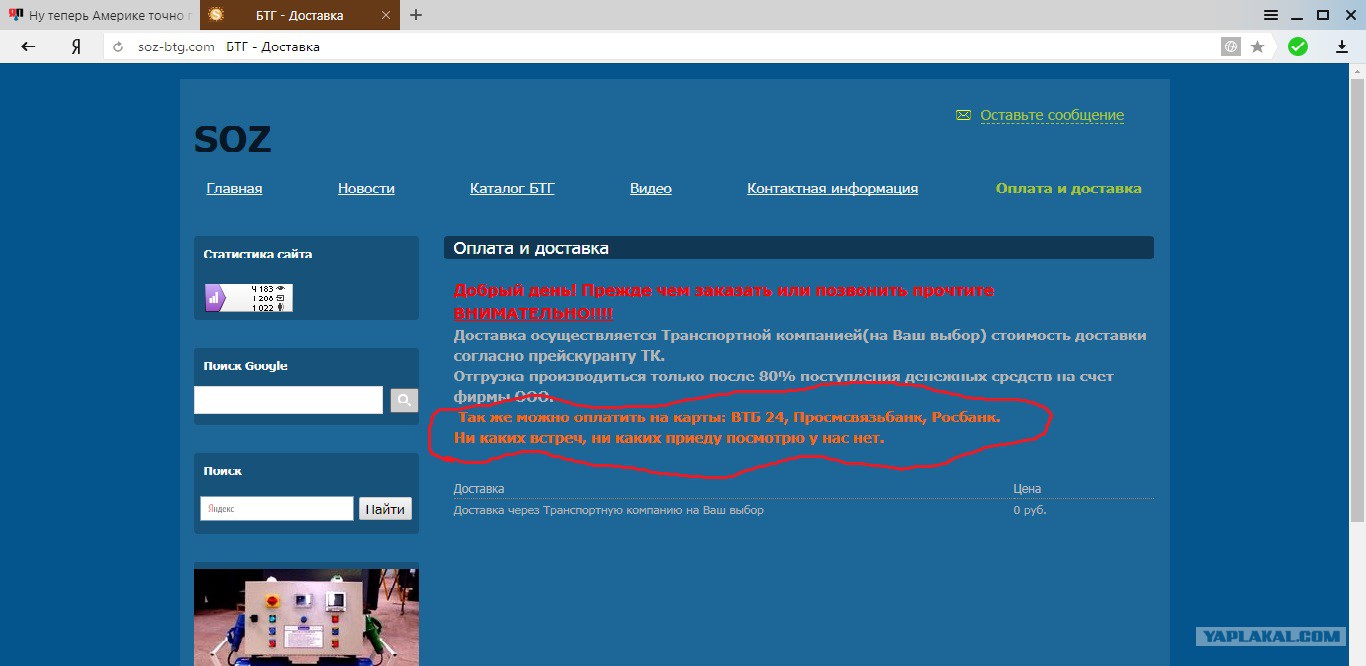The height and width of the screenshot is (666, 1366).
Task: Click the 'Статистика сайта' heading
Action: [x=258, y=254]
